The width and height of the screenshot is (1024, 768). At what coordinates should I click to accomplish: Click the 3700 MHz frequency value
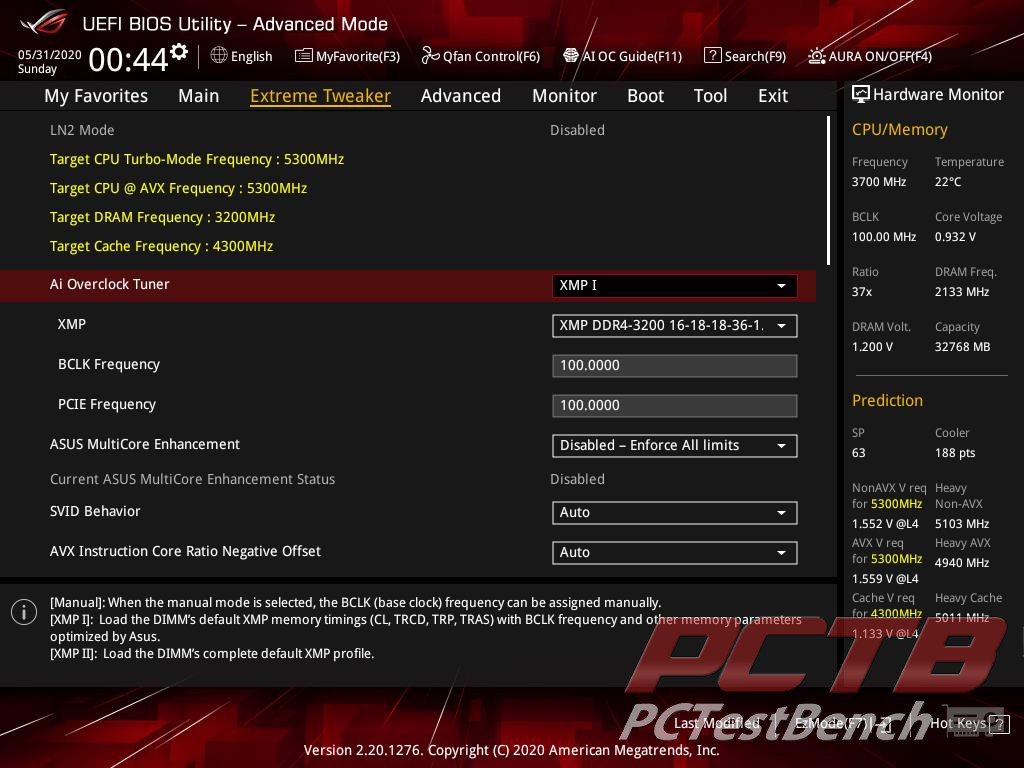tap(878, 182)
